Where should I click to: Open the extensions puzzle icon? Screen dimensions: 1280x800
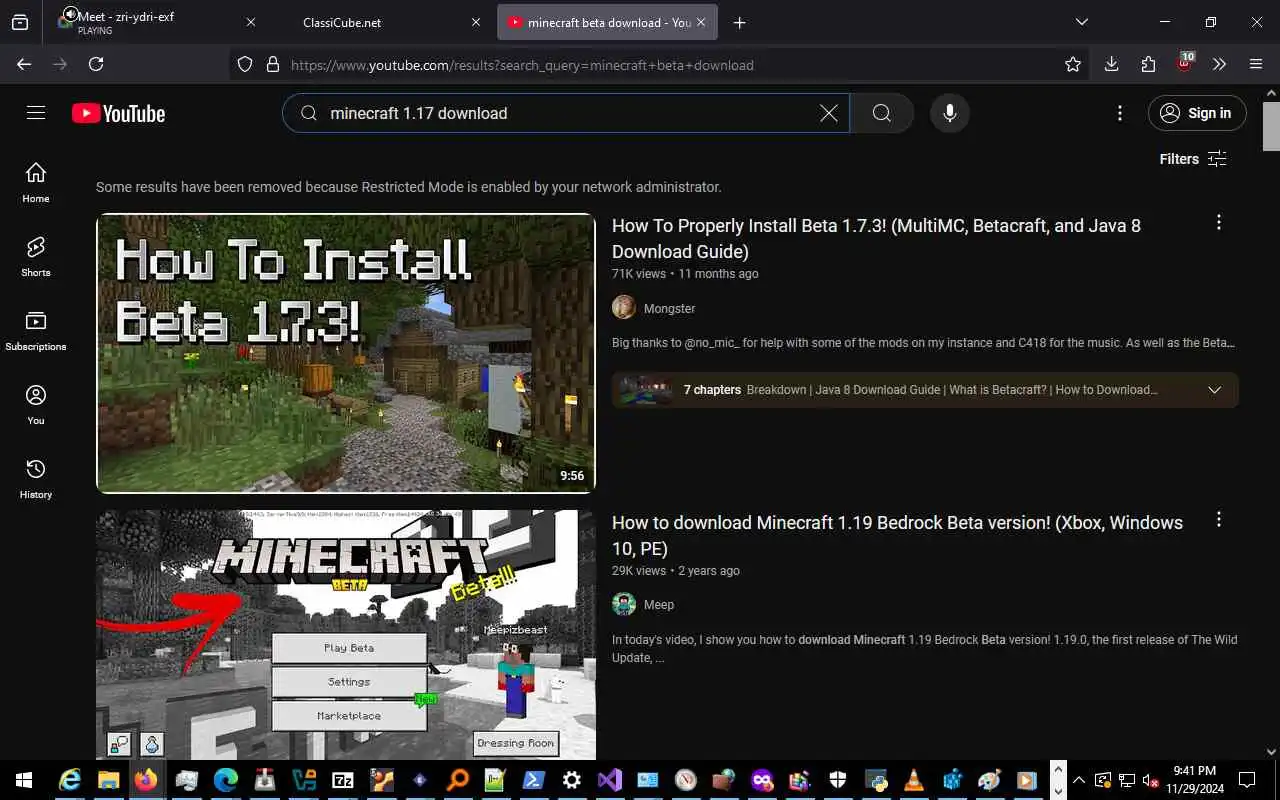point(1148,64)
